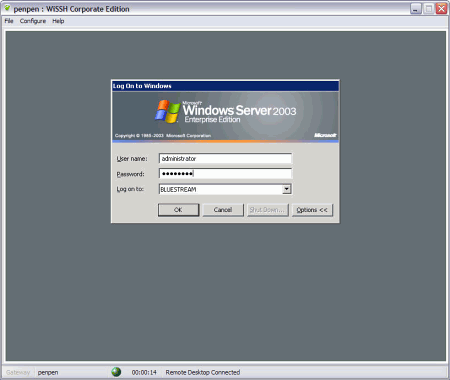Select the BLUESTREAM domain combo box
This screenshot has width=450, height=380.
pyautogui.click(x=225, y=189)
